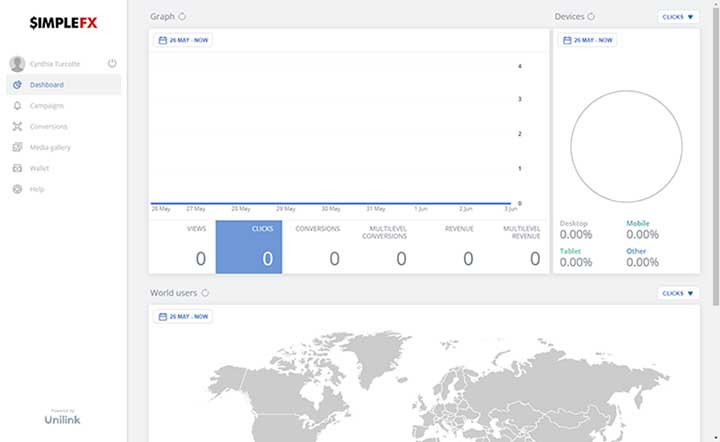Click the Campaigns bell icon

[17, 106]
